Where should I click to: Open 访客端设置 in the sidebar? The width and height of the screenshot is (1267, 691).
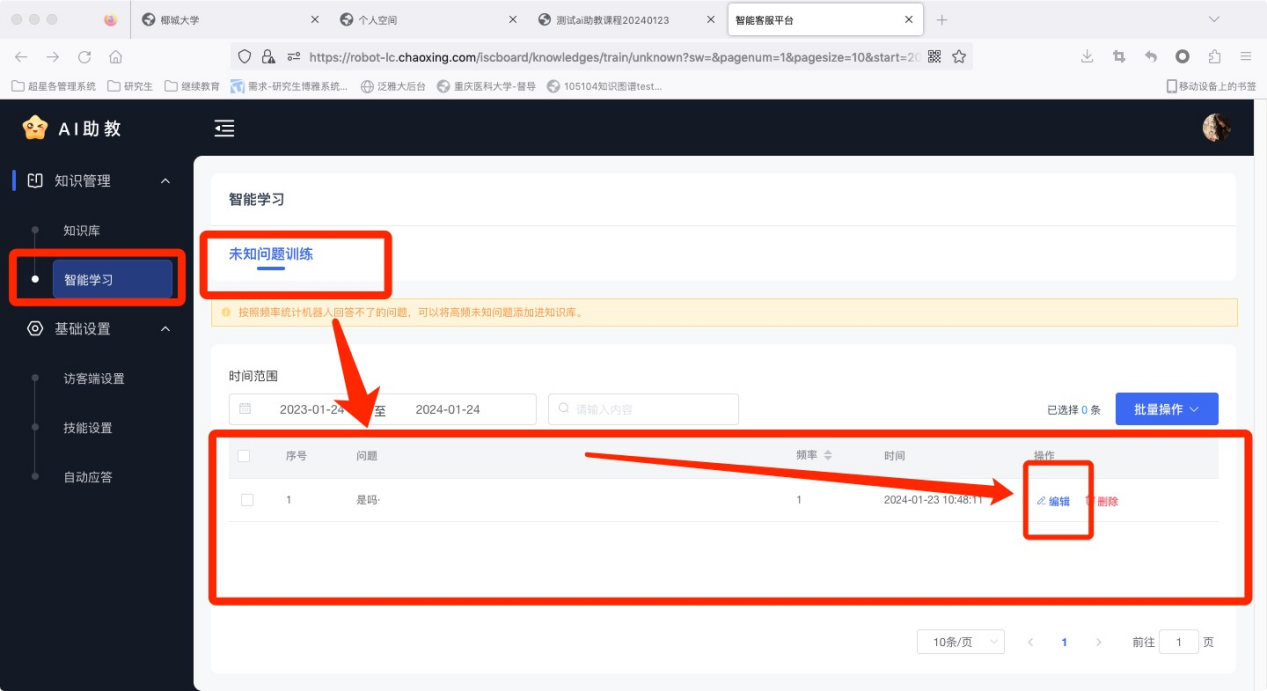[94, 379]
